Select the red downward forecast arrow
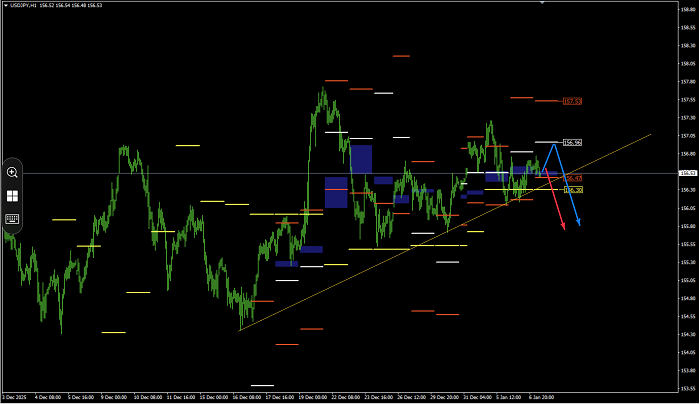This screenshot has height=404, width=700. coord(560,207)
